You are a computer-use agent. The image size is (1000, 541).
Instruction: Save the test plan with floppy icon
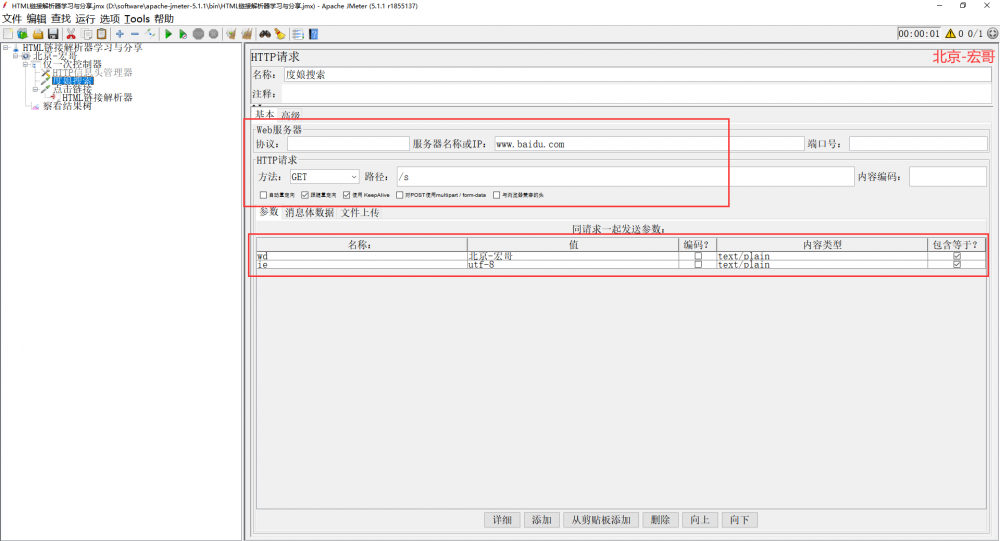click(53, 34)
